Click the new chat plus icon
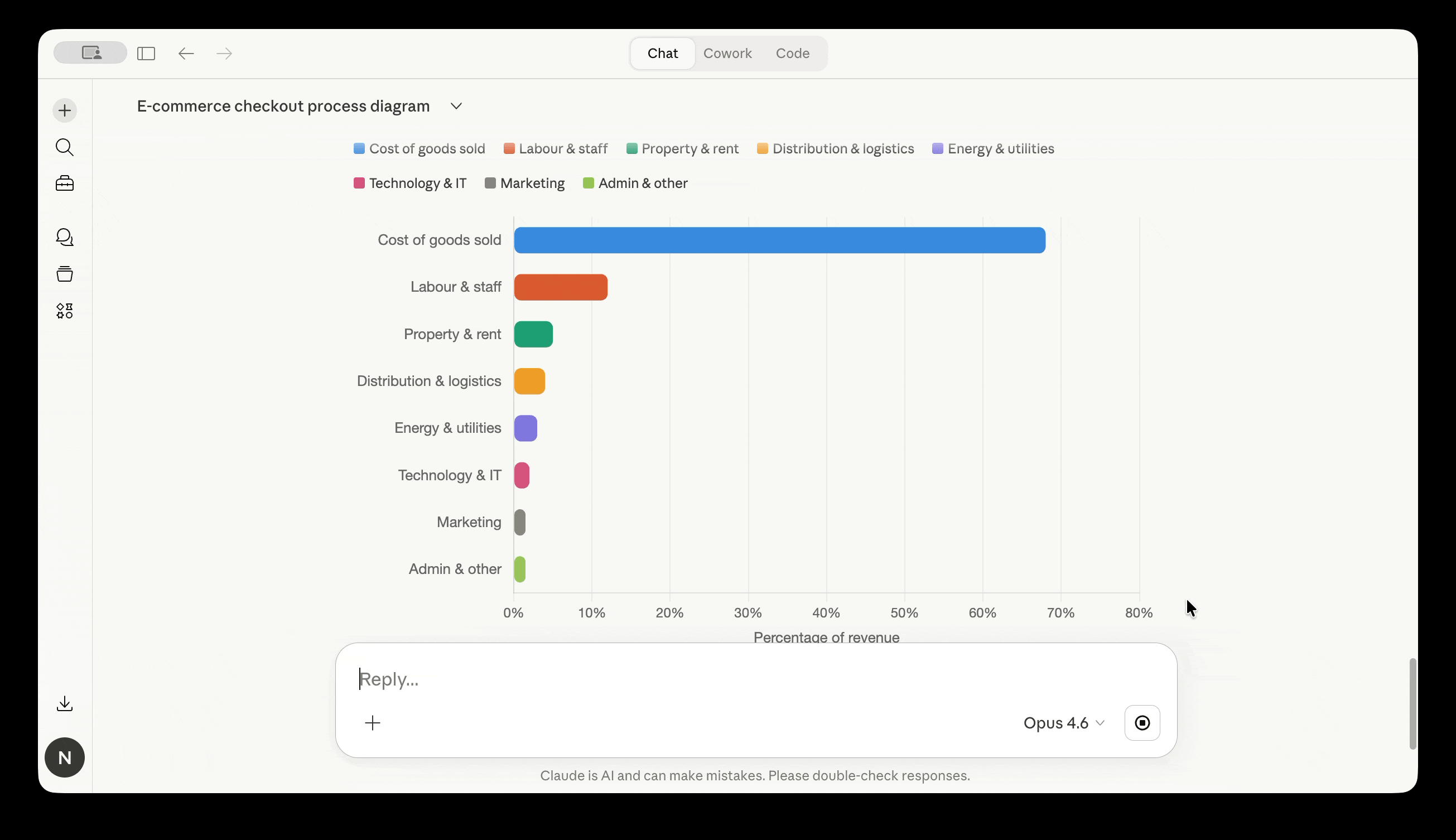The width and height of the screenshot is (1456, 840). 65,110
